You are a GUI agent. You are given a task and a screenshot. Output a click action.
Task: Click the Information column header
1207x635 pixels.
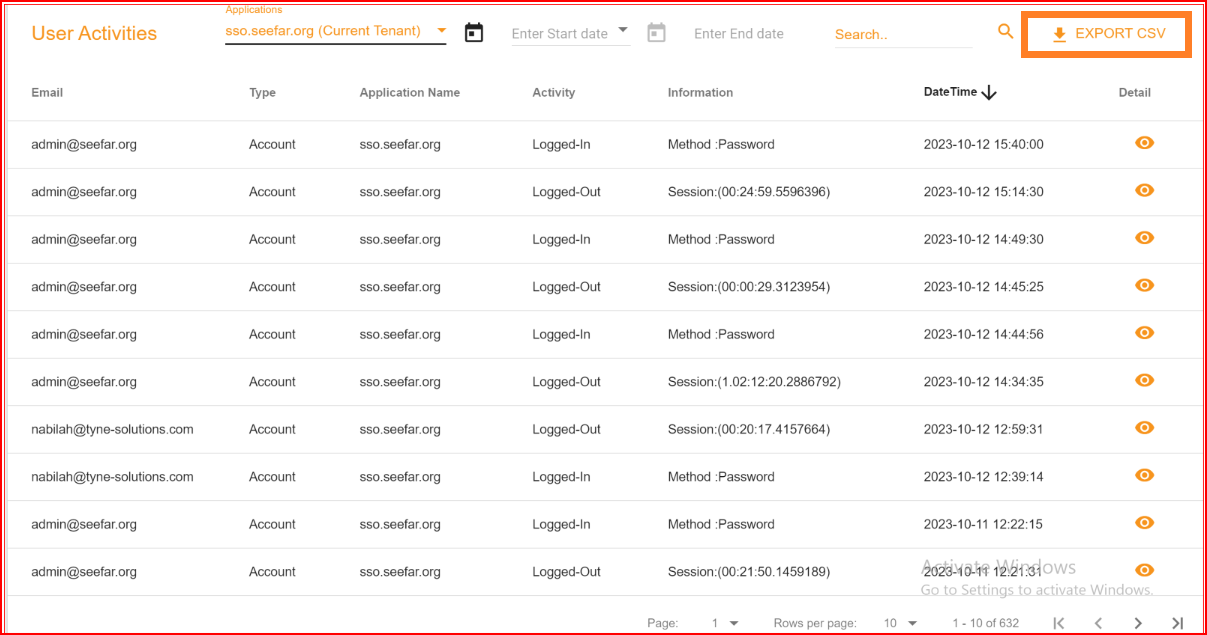700,92
